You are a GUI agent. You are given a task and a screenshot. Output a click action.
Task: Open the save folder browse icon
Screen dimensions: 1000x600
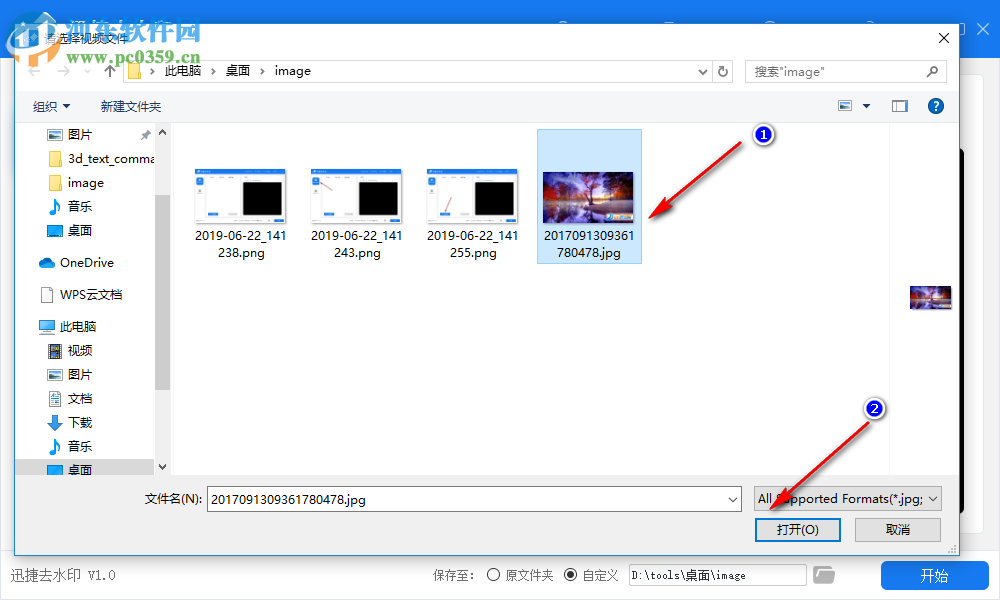tap(824, 575)
